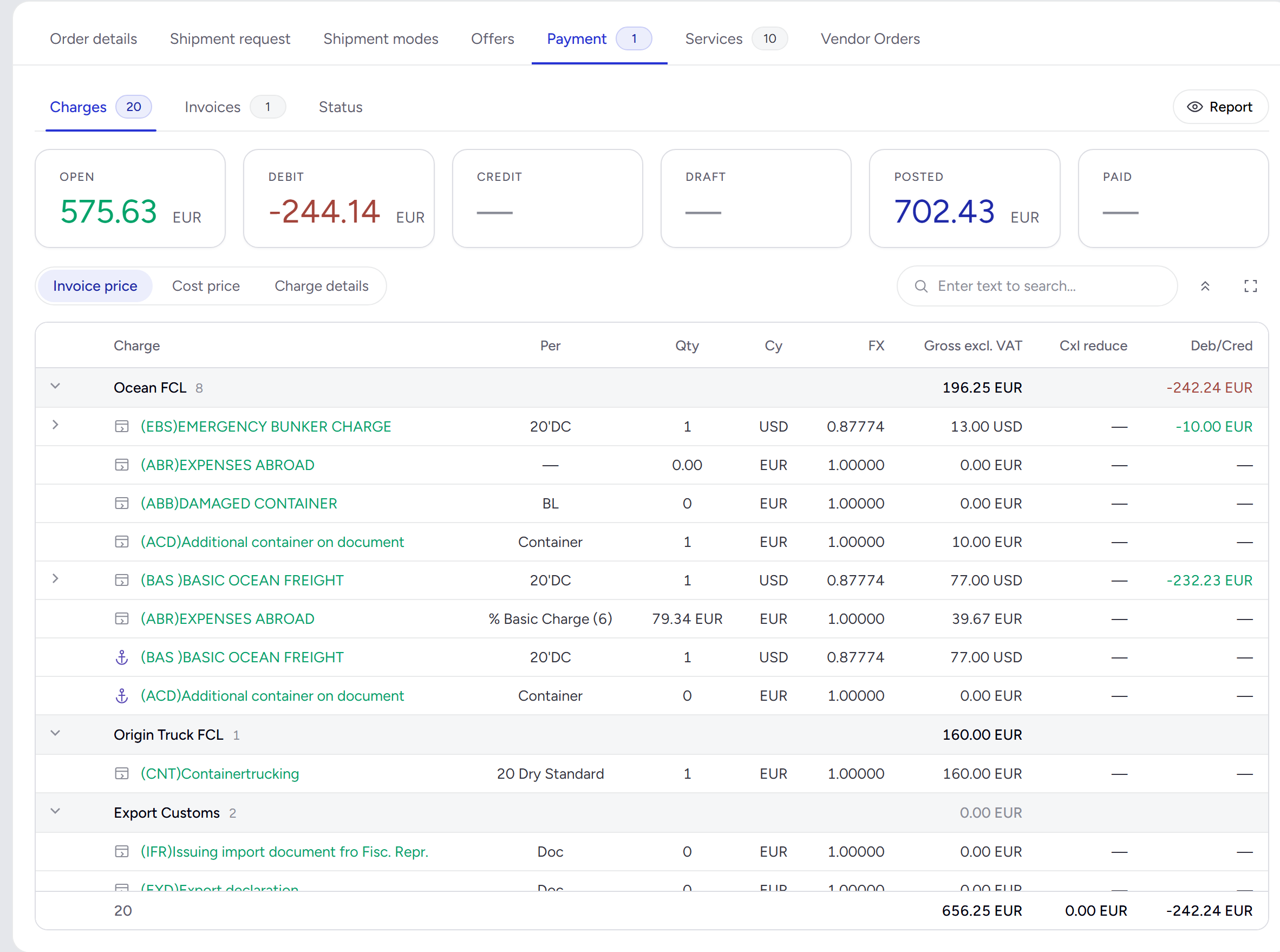Click the Charge column header
1280x952 pixels.
[x=136, y=345]
